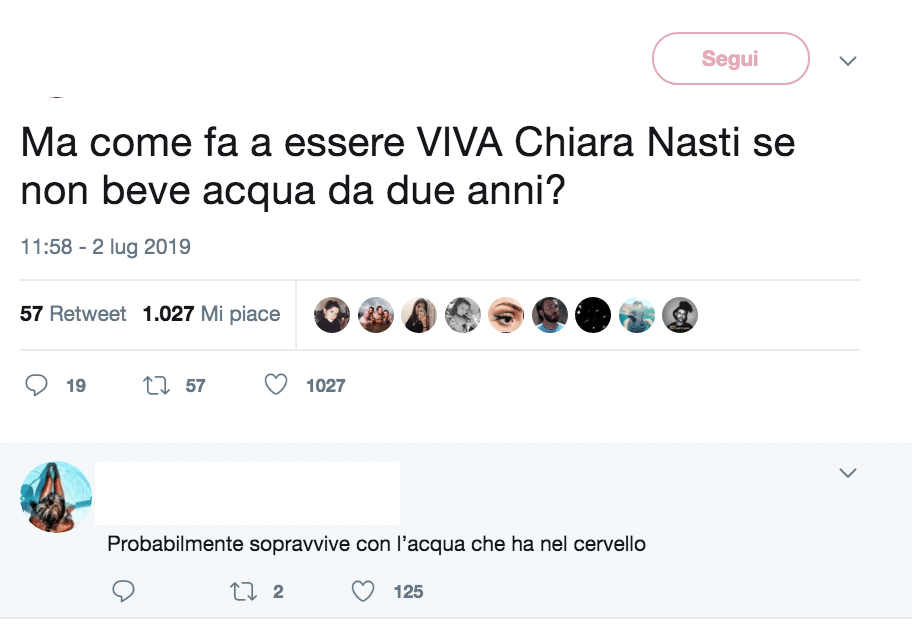
Task: Click the Segui follow button
Action: (730, 59)
